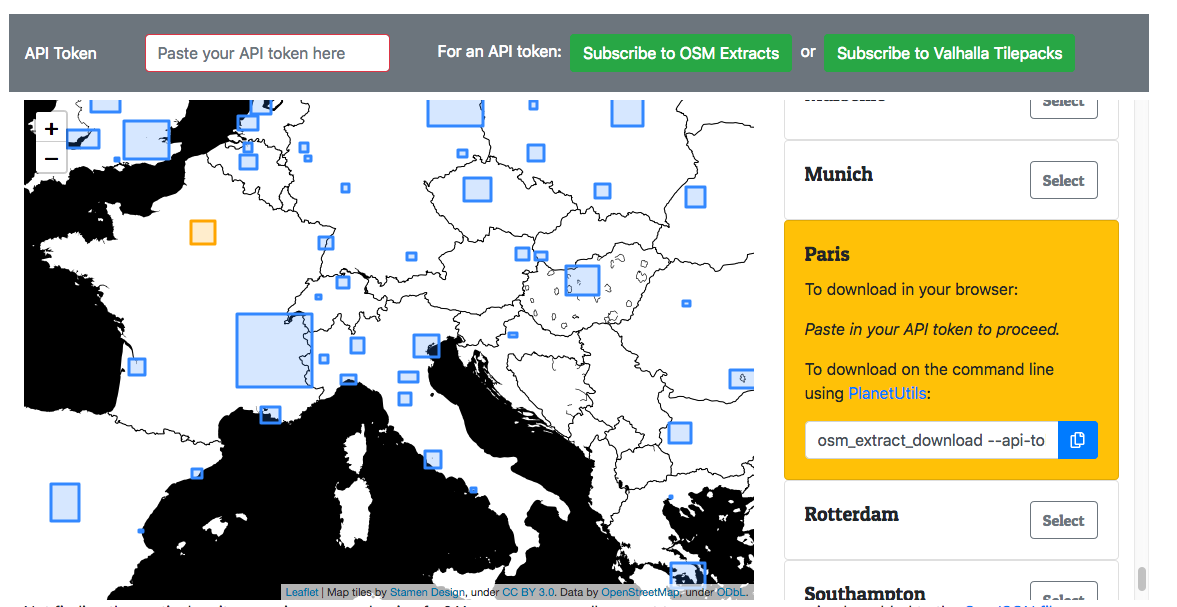Click the orange Paris extract rectangle on the map
1177x607 pixels.
pos(202,232)
